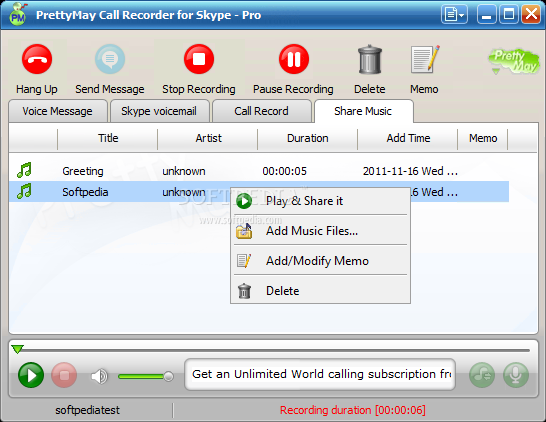
Task: Click the music note icon of Greeting row
Action: tap(24, 170)
